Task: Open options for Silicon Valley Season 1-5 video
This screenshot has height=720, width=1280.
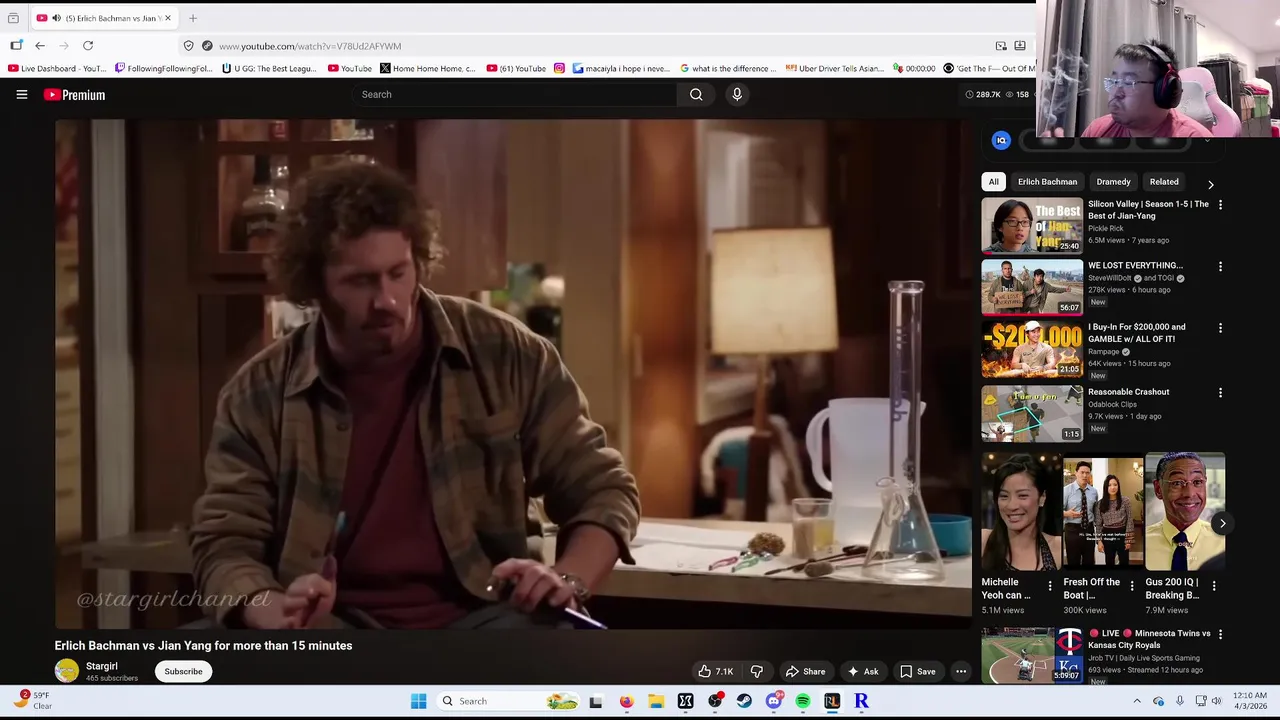Action: (1220, 205)
